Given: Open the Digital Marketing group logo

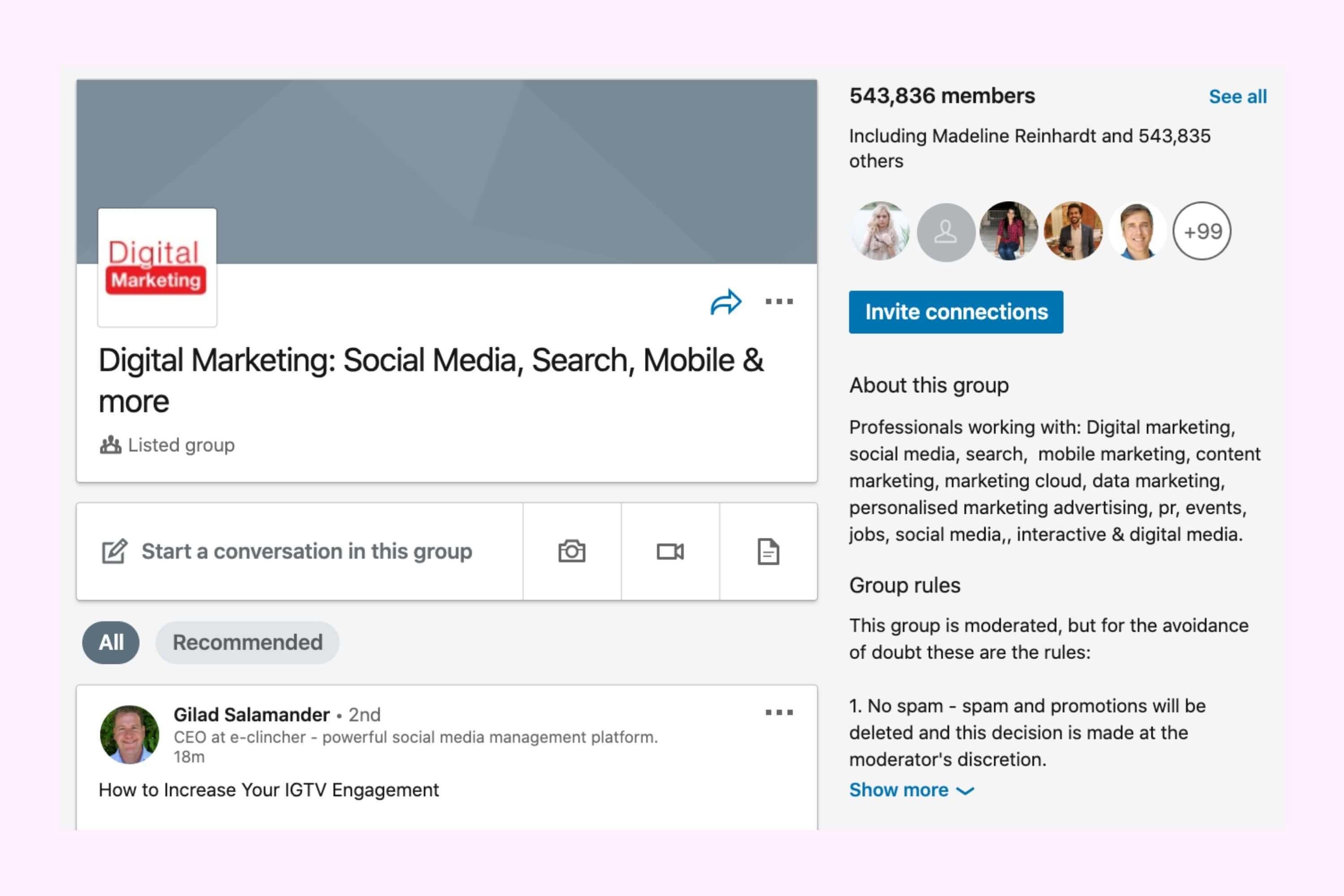Looking at the screenshot, I should pos(157,267).
